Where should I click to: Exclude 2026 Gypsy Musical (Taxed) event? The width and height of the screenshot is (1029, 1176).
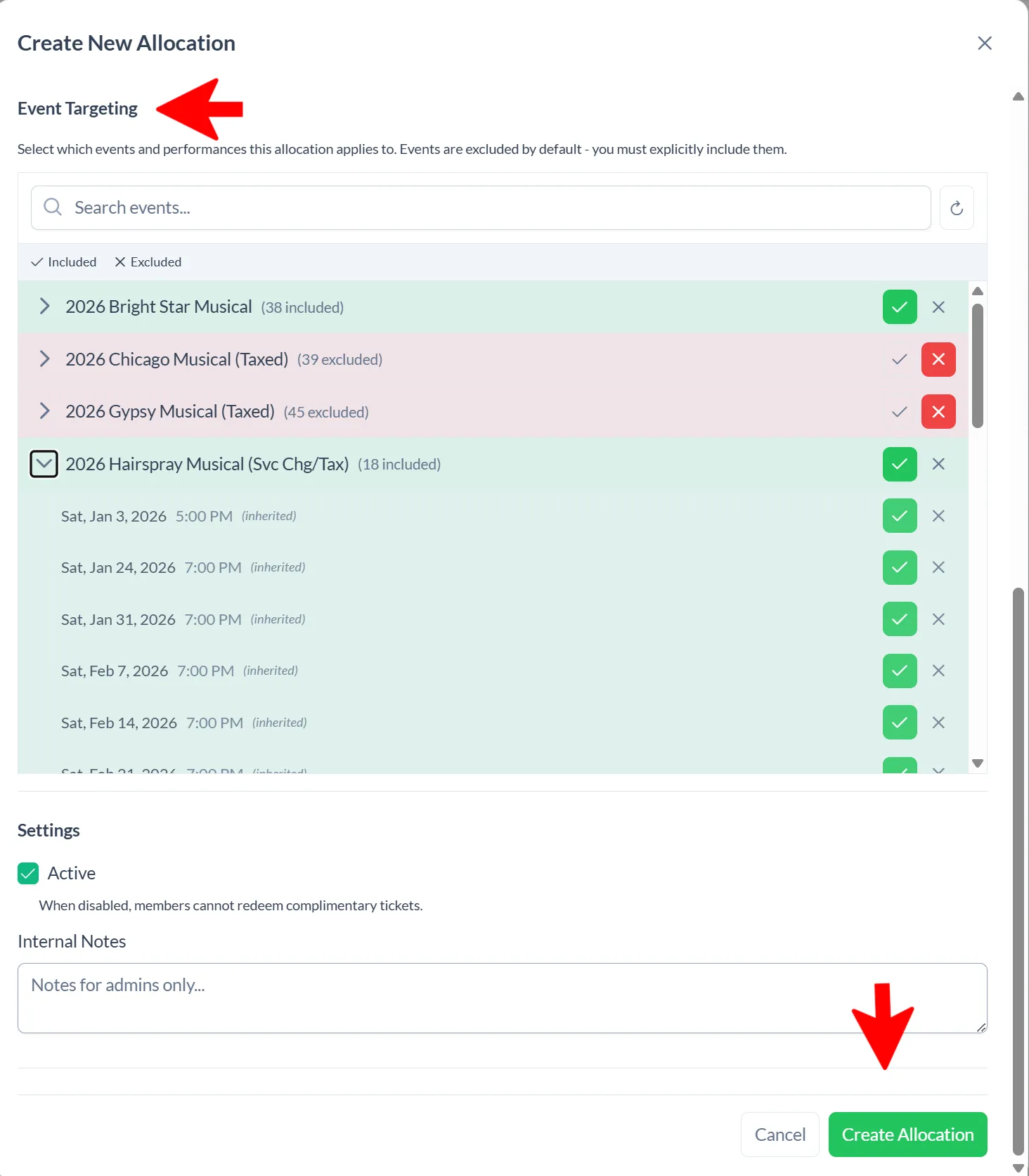tap(938, 412)
